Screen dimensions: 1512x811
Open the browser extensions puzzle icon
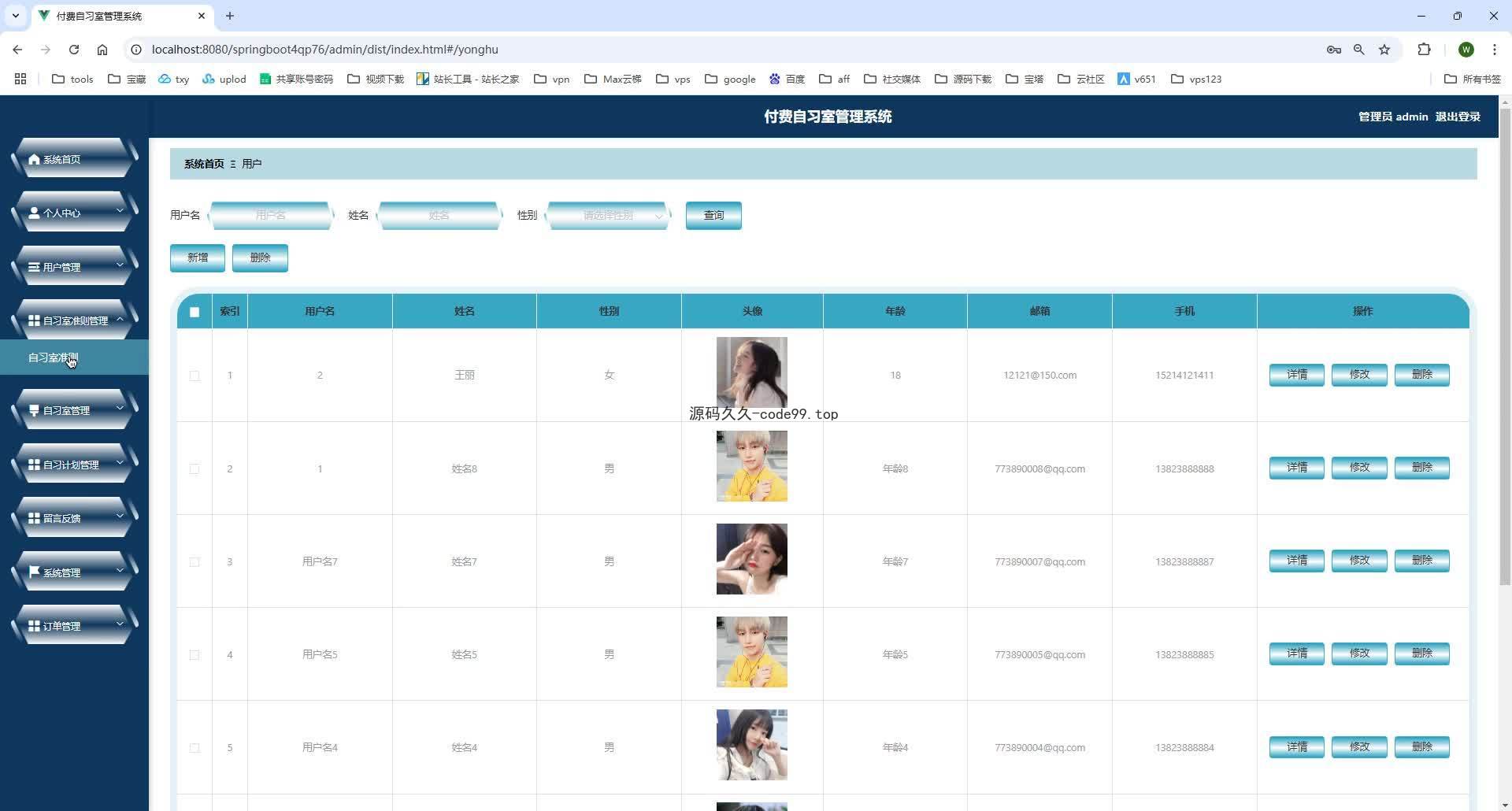coord(1424,50)
